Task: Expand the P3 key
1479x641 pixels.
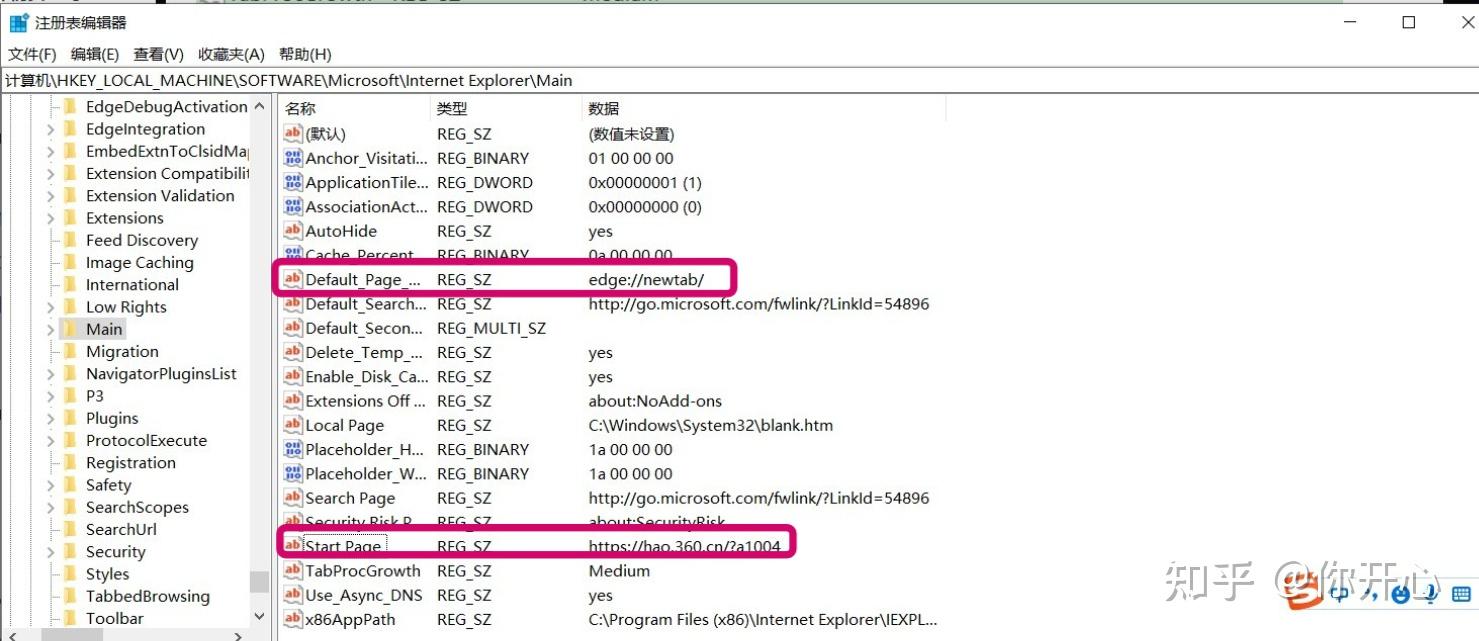Action: click(50, 396)
